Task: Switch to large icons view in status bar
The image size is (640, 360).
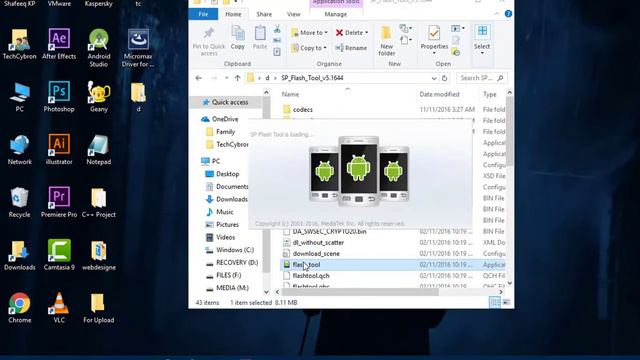Action: click(506, 302)
